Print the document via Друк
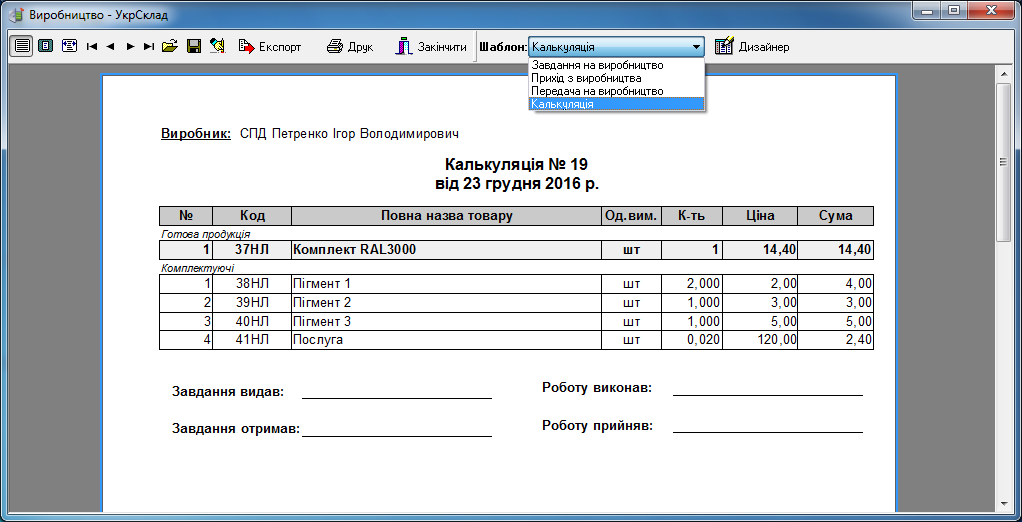This screenshot has width=1022, height=522. click(x=350, y=47)
